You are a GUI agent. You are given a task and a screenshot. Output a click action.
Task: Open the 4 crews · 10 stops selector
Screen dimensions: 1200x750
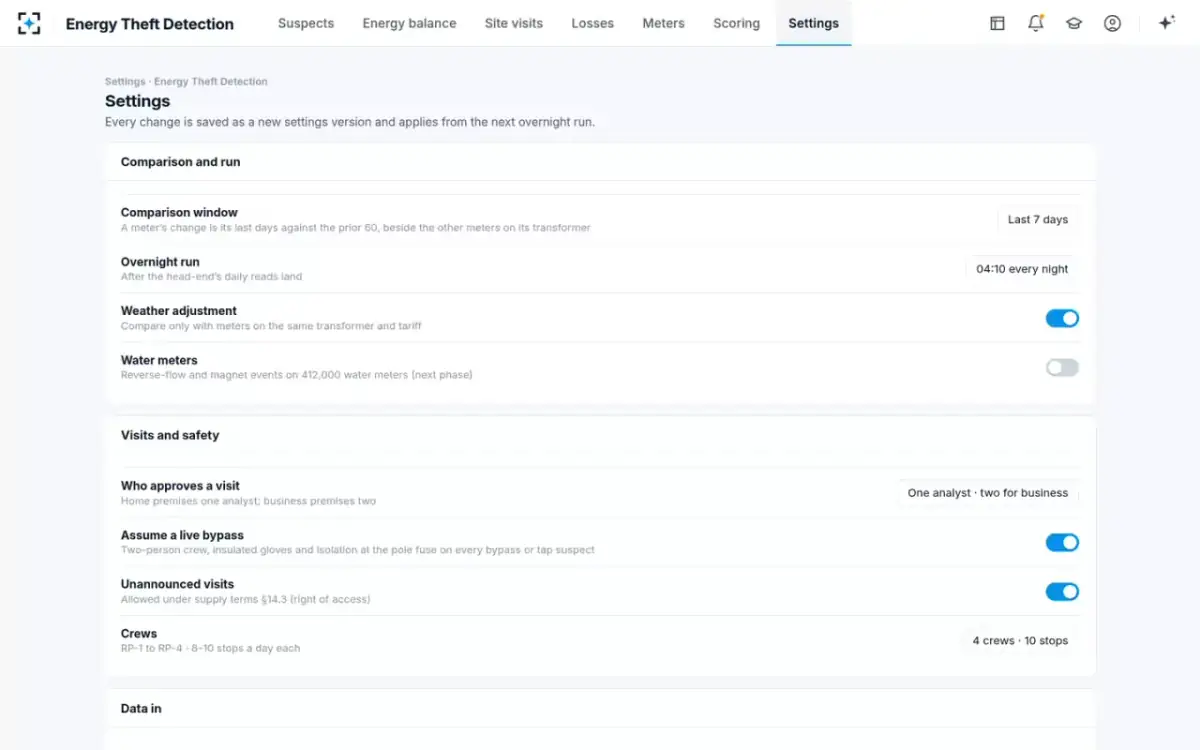pyautogui.click(x=1020, y=641)
